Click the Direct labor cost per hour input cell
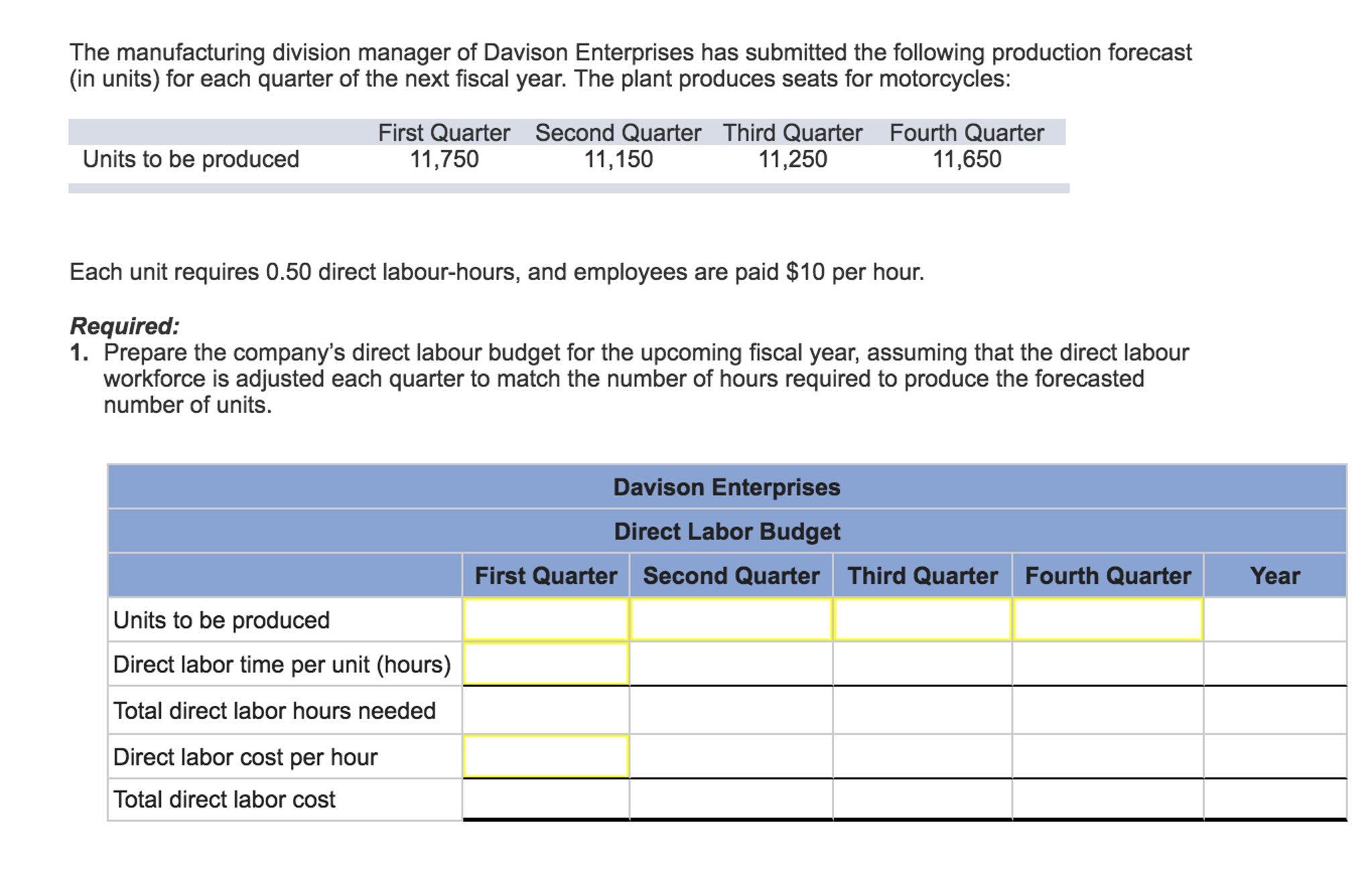The width and height of the screenshot is (1372, 872). (x=545, y=756)
